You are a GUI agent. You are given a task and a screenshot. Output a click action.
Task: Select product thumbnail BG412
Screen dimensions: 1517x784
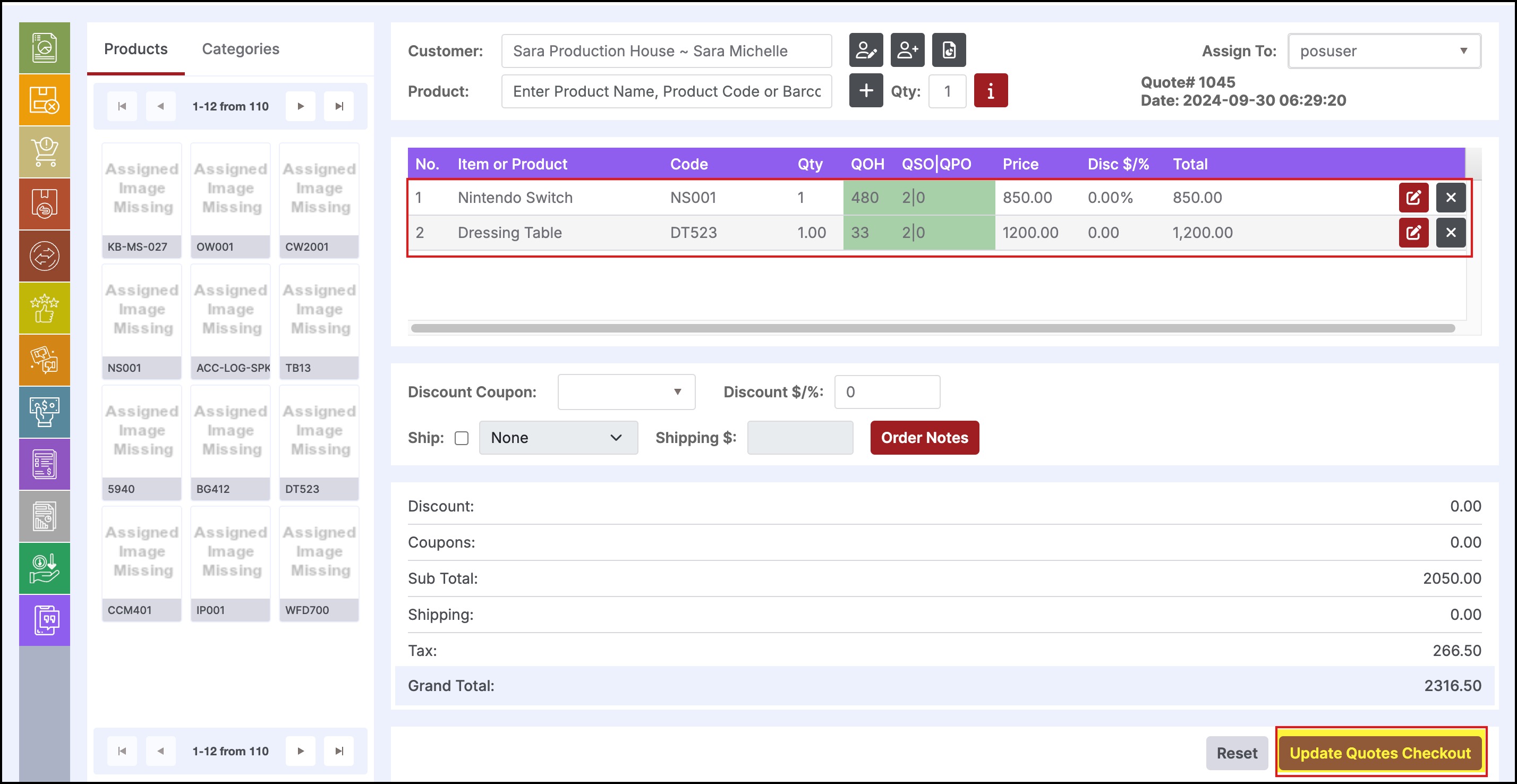click(x=231, y=443)
